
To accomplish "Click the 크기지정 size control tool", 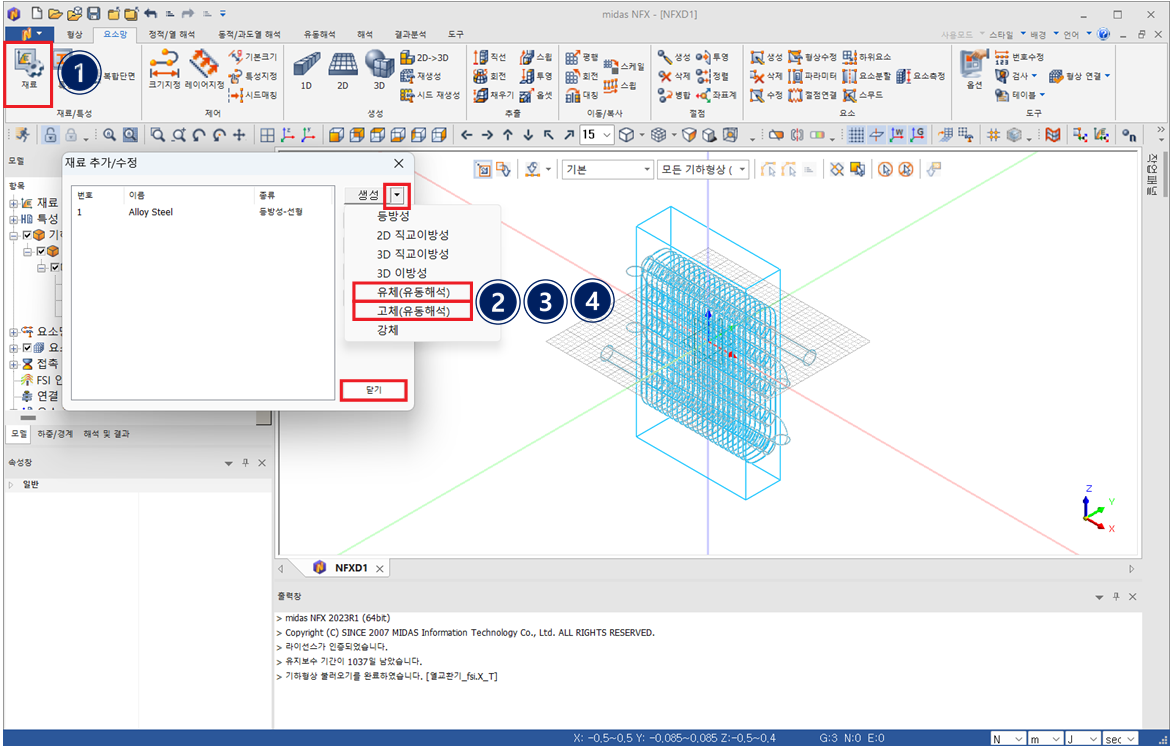I will point(164,70).
